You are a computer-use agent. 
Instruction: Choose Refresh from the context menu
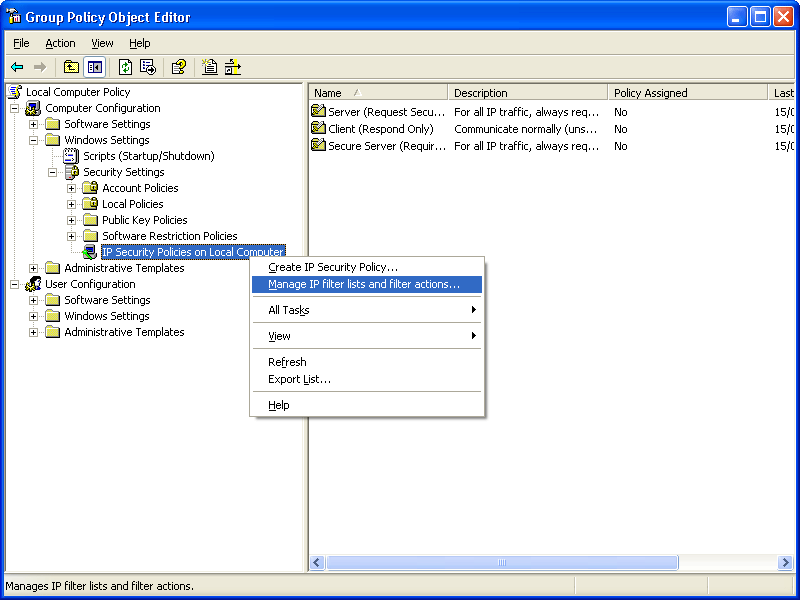(367, 362)
